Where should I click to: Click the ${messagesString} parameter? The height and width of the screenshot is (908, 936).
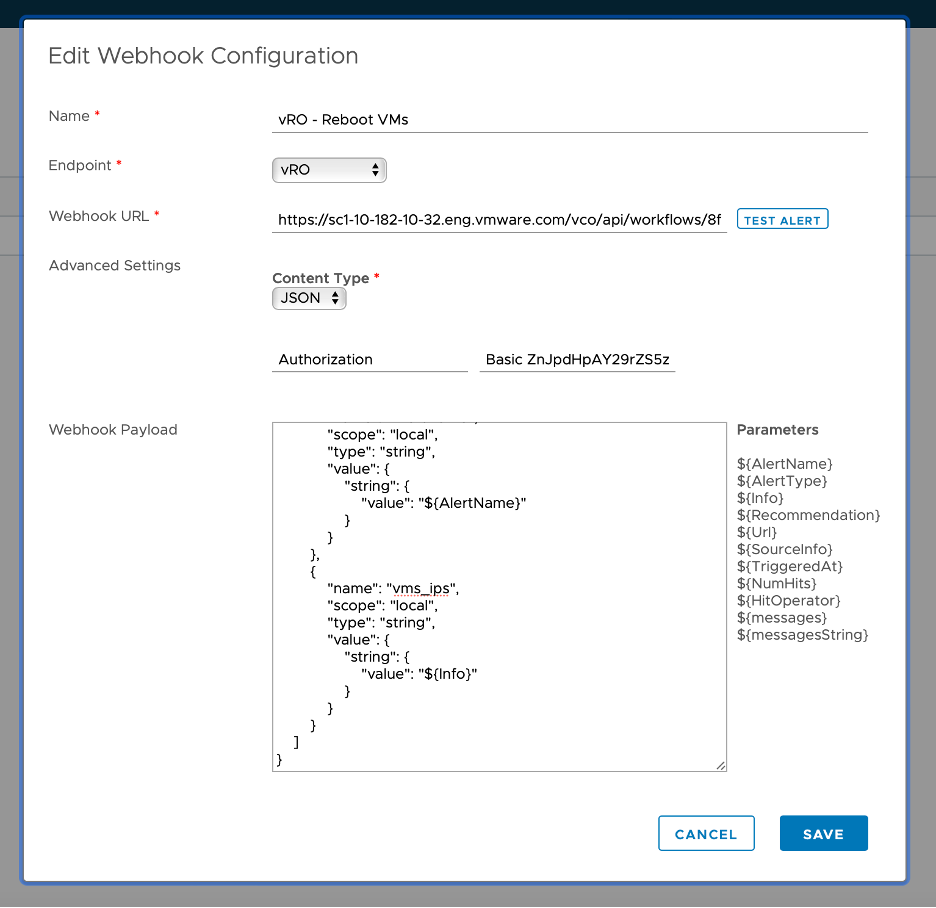[803, 634]
